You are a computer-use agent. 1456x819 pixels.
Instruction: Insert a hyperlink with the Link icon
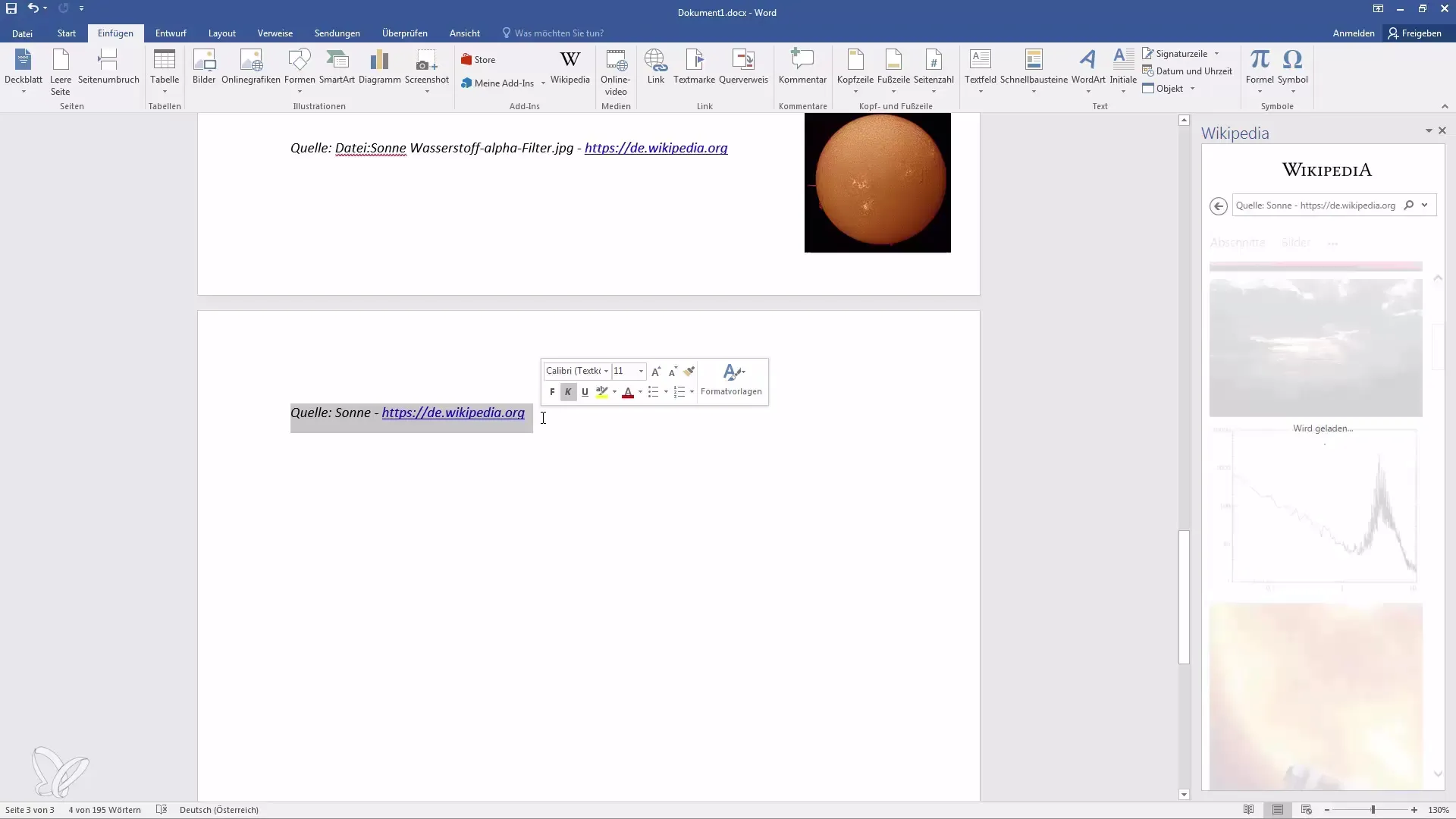click(656, 67)
